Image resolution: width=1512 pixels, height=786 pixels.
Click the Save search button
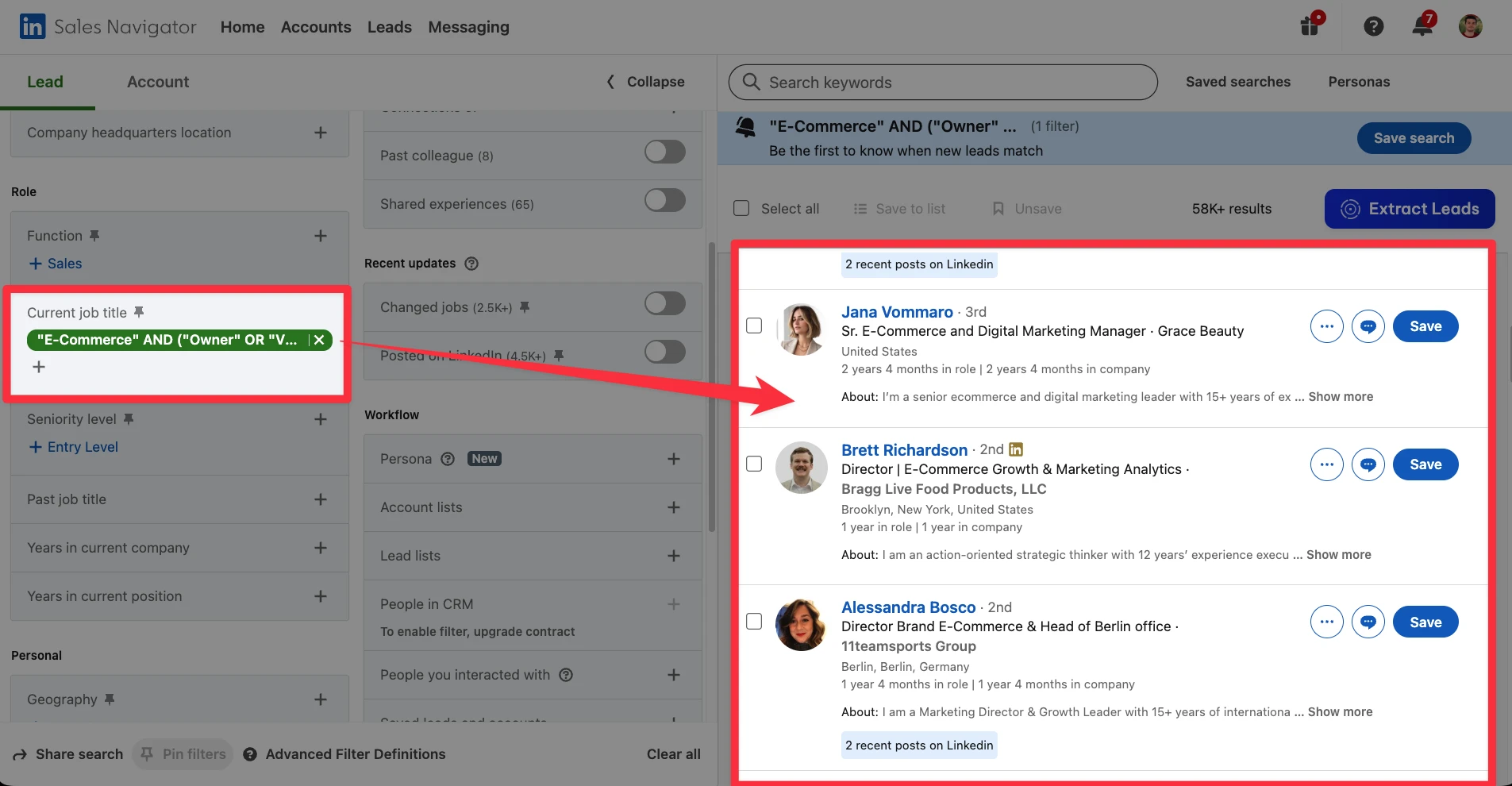(1414, 138)
